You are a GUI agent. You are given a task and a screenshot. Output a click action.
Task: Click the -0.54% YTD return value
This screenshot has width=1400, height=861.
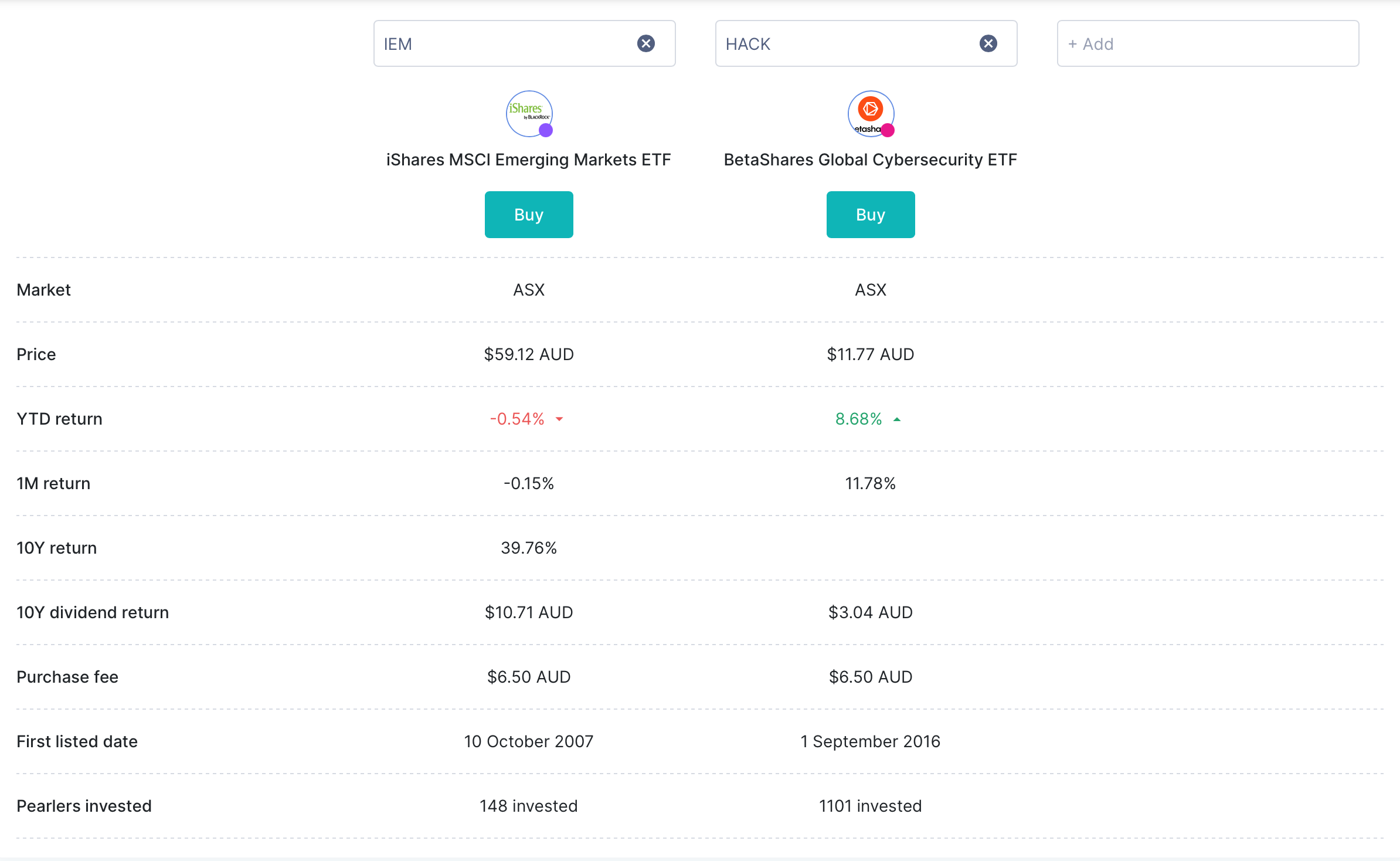[518, 419]
